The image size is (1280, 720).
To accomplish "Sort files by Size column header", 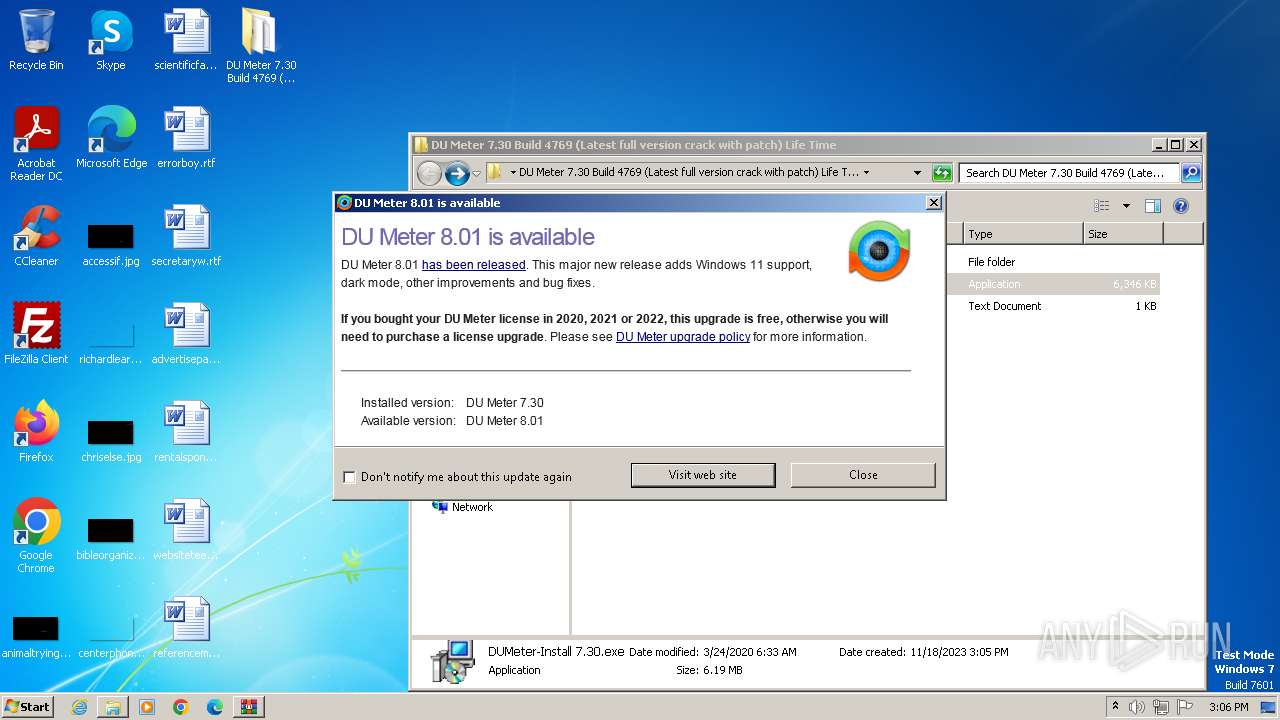I will [x=1123, y=234].
